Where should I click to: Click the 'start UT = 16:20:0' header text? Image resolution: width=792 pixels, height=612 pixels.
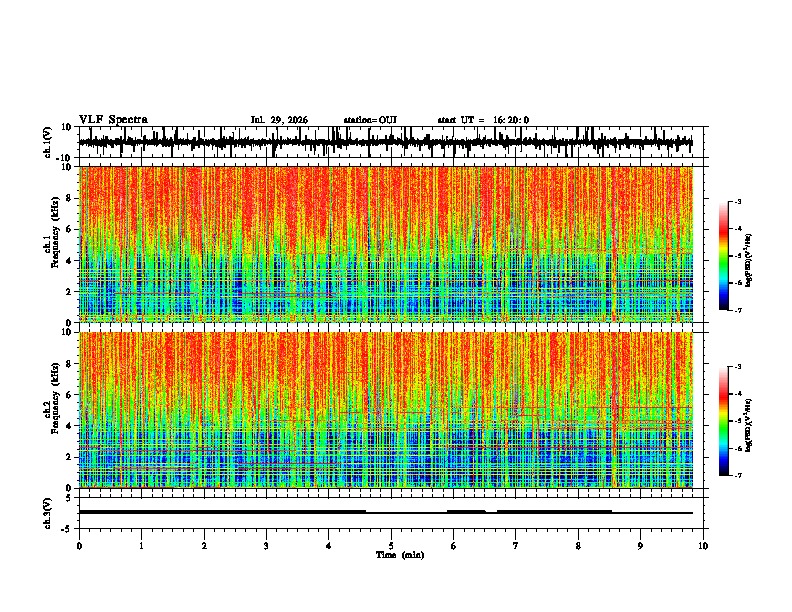coord(483,120)
